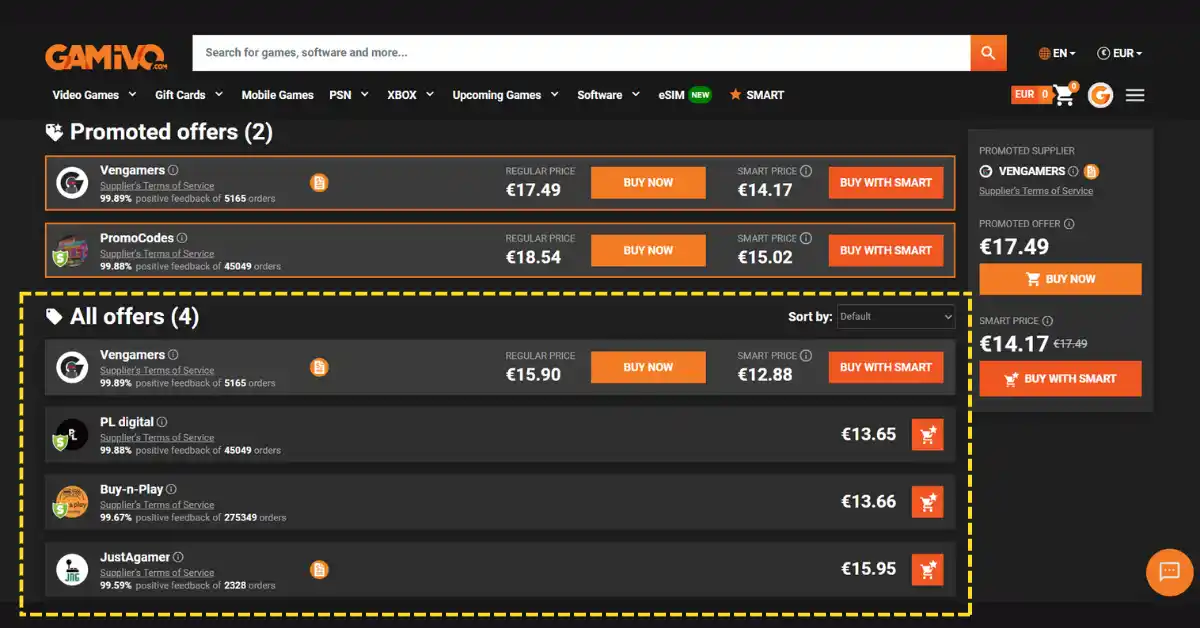Viewport: 1200px width, 628px height.
Task: Click Buy With Smart in sidebar
Action: (1060, 379)
